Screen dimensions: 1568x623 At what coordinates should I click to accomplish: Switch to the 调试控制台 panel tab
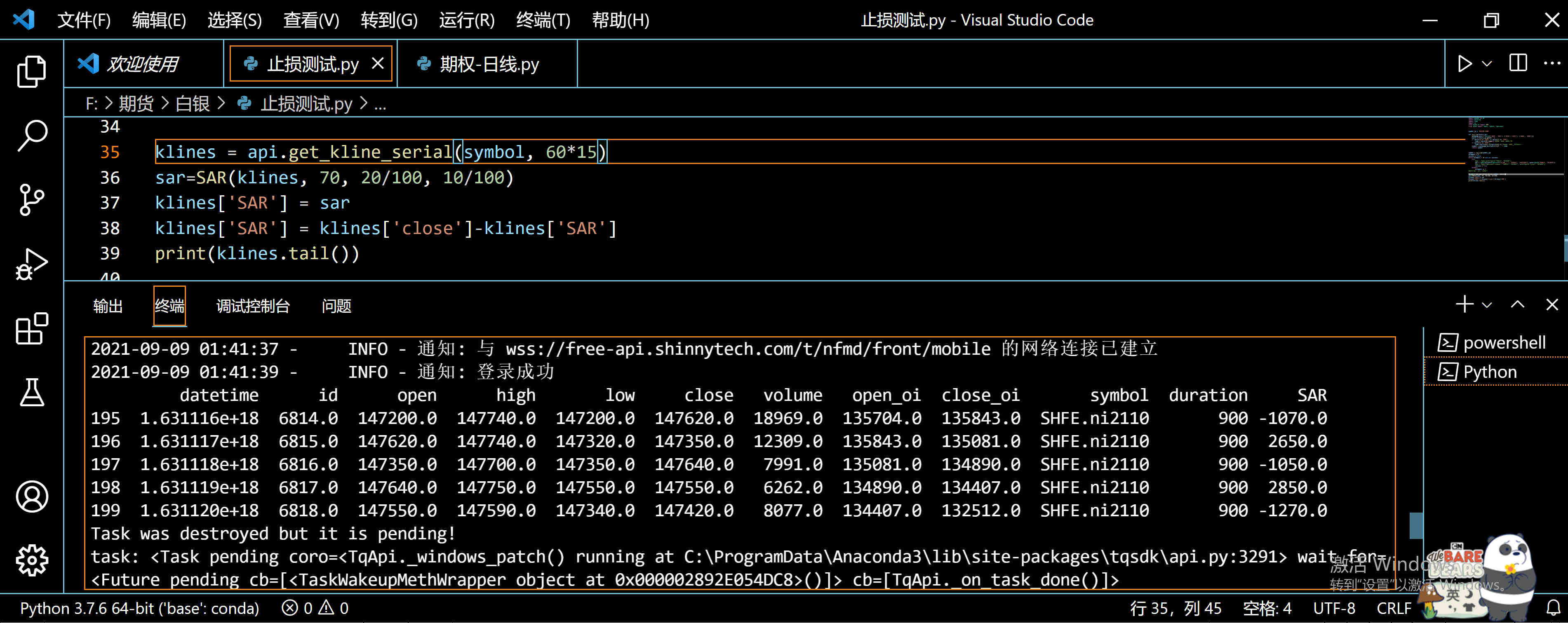(x=253, y=306)
